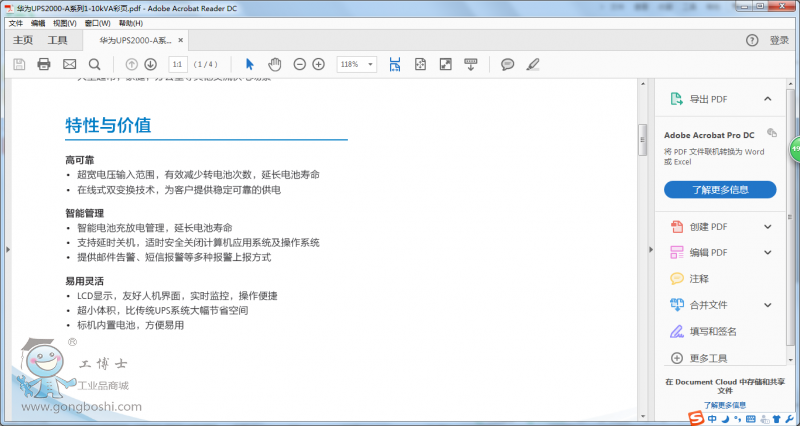The image size is (800, 426).
Task: Zoom out with minus icon
Action: click(x=300, y=64)
